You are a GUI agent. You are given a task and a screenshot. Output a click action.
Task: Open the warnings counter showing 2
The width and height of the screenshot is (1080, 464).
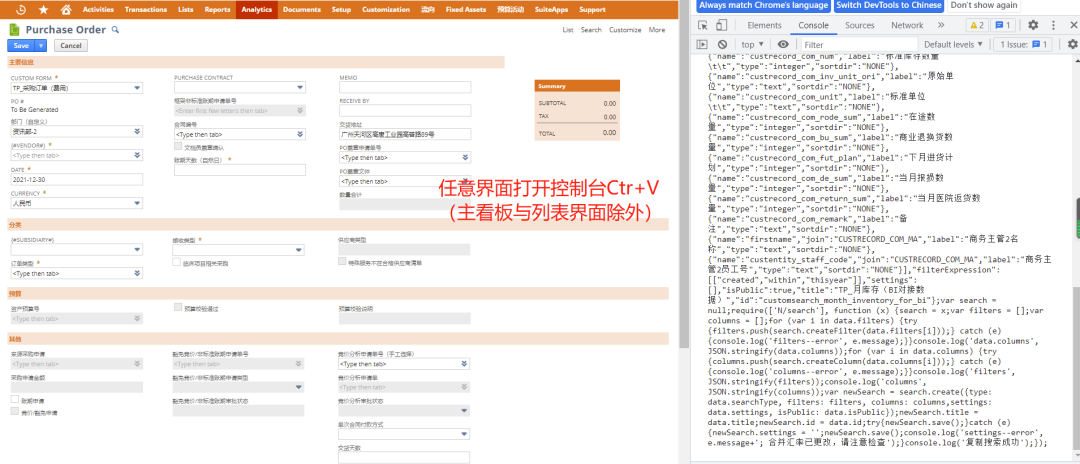tap(977, 25)
